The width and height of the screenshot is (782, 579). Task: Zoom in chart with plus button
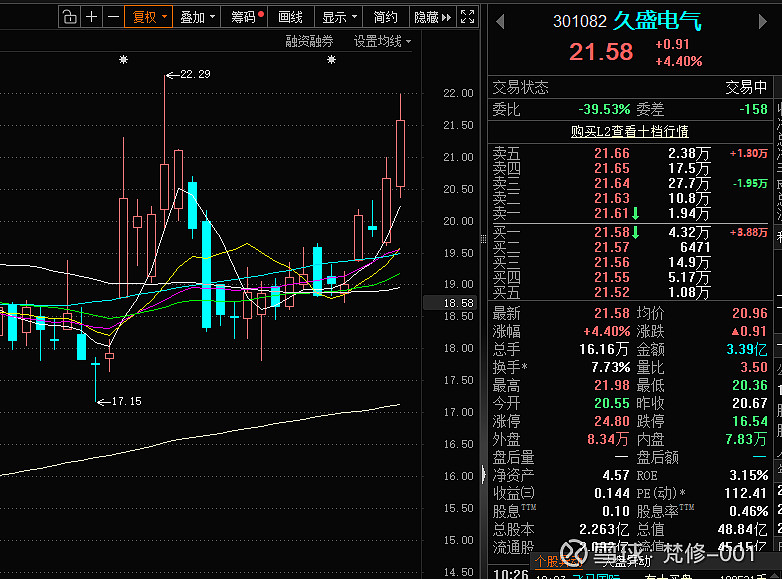coord(91,17)
